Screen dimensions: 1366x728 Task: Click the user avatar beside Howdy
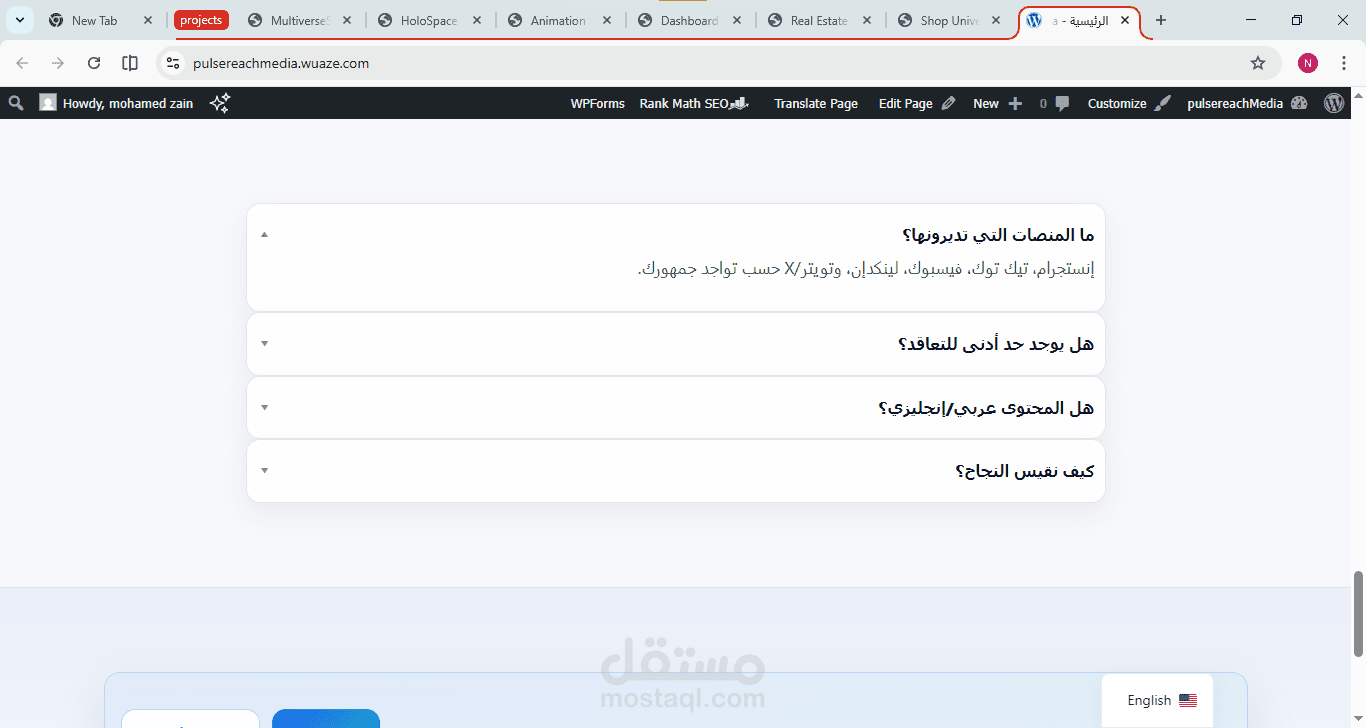[47, 103]
